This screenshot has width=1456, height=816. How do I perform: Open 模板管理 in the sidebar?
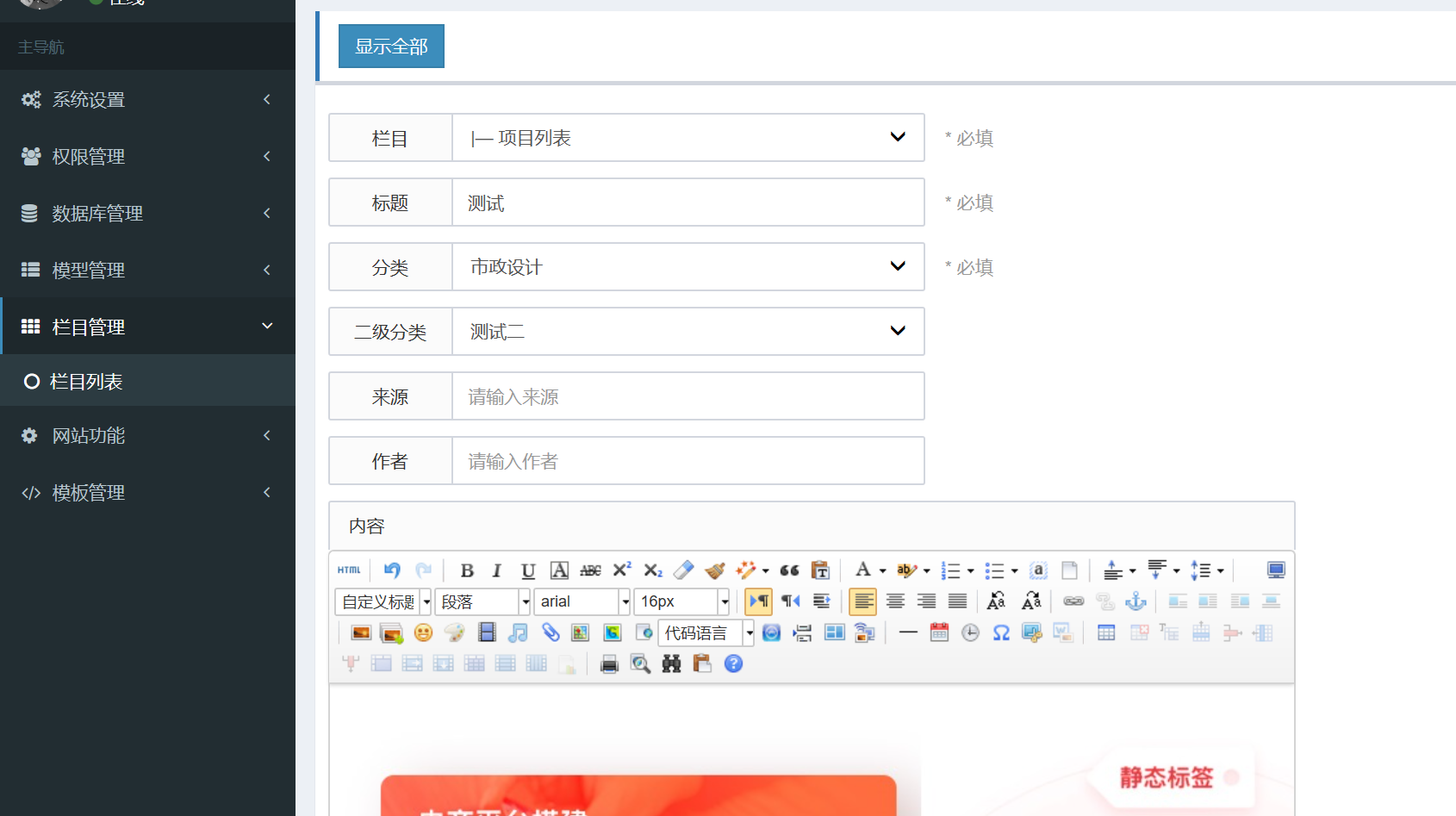[x=148, y=492]
